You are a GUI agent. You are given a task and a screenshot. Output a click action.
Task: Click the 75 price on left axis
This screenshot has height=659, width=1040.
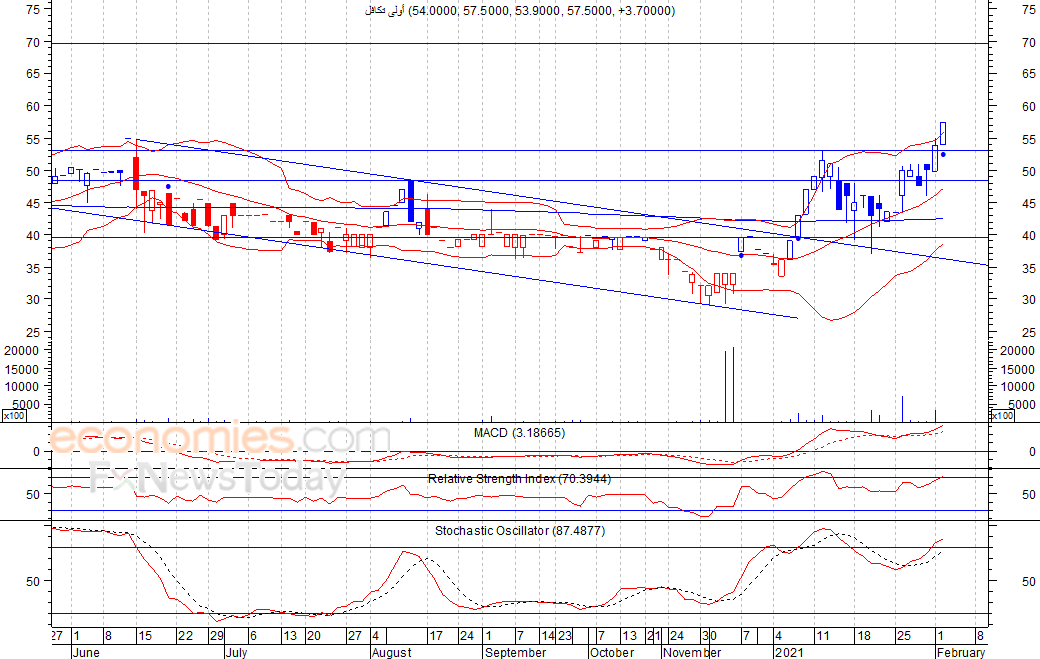tap(33, 9)
